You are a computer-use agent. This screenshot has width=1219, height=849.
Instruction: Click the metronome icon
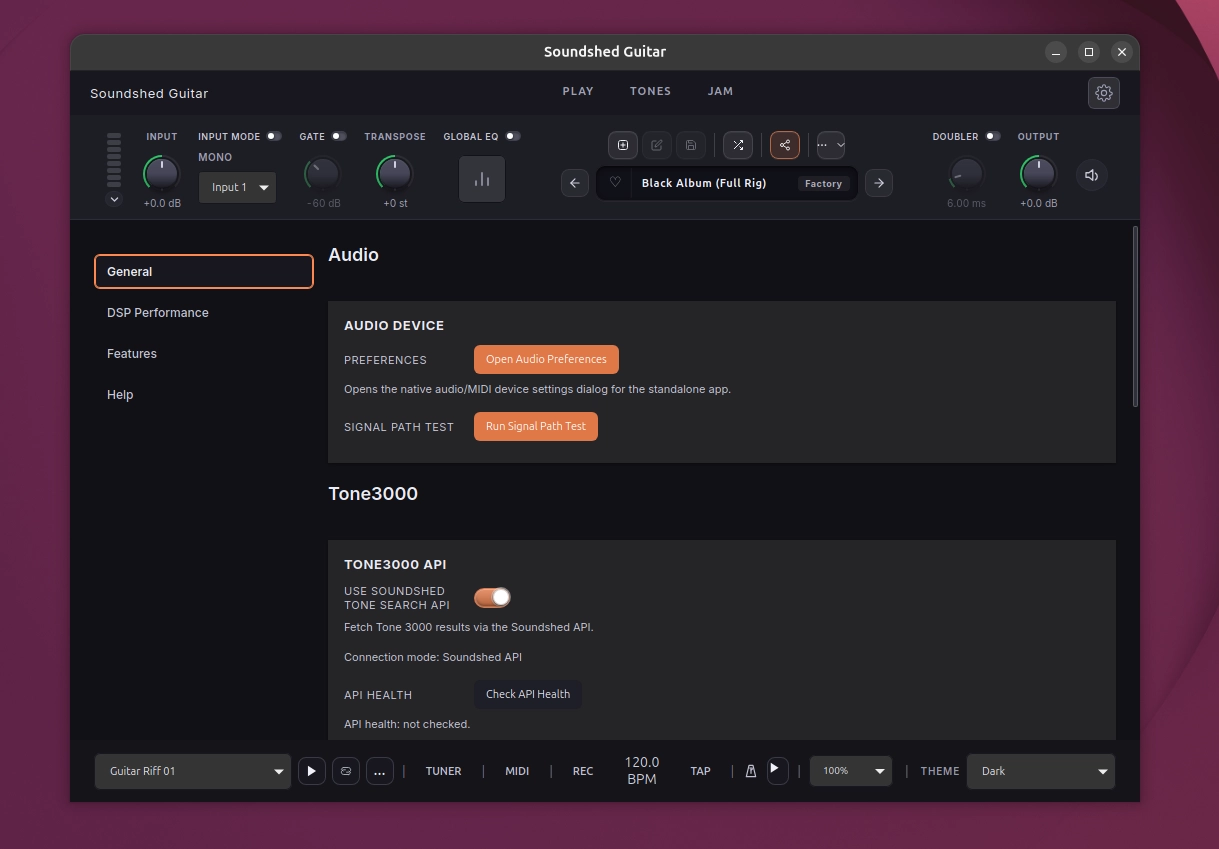coord(750,771)
